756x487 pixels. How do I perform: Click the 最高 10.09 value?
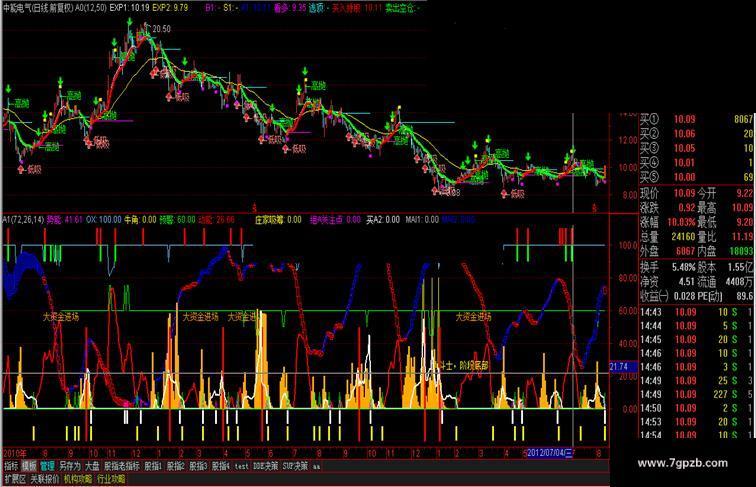(742, 208)
